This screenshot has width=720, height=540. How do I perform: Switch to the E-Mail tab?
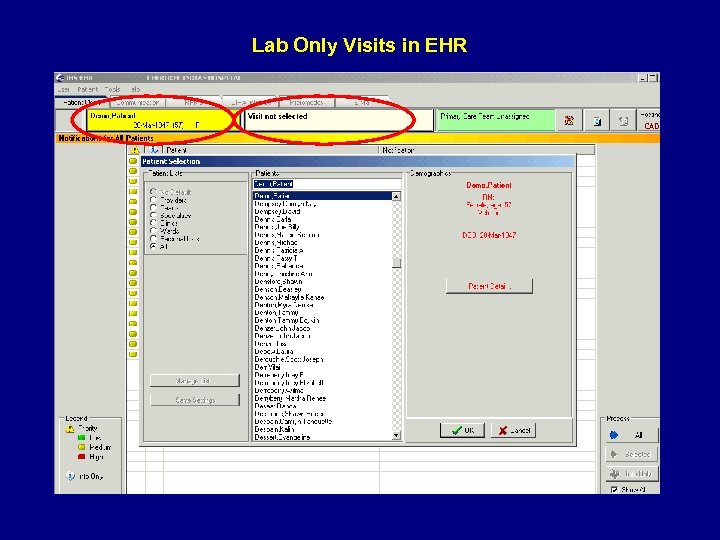point(362,102)
